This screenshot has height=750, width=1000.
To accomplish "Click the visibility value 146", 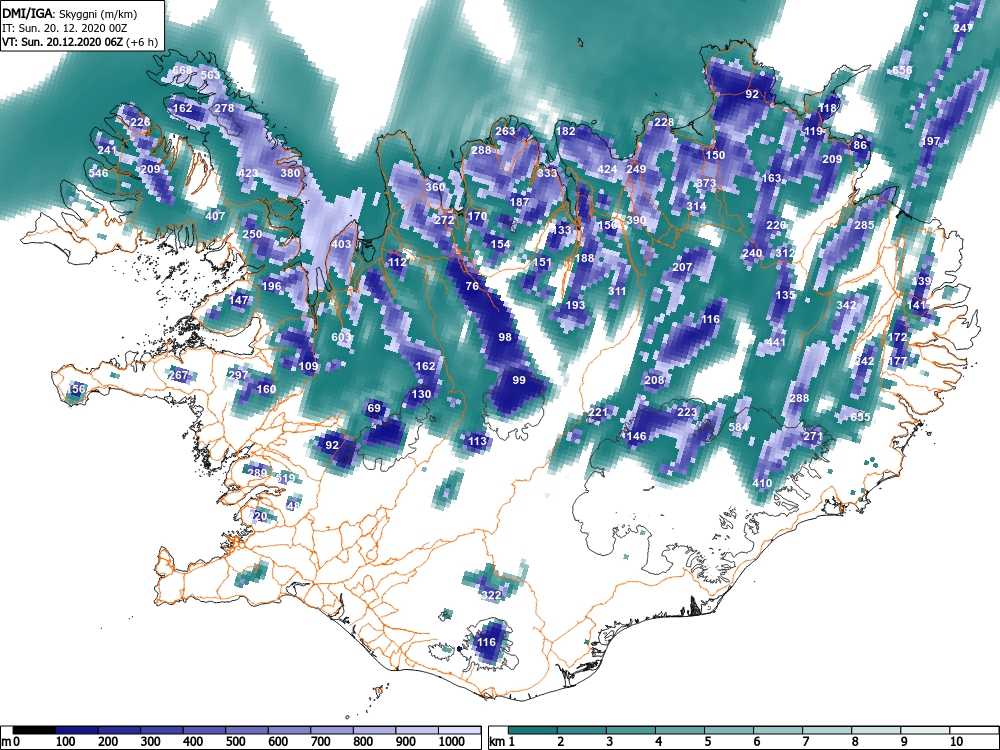I will pos(636,436).
